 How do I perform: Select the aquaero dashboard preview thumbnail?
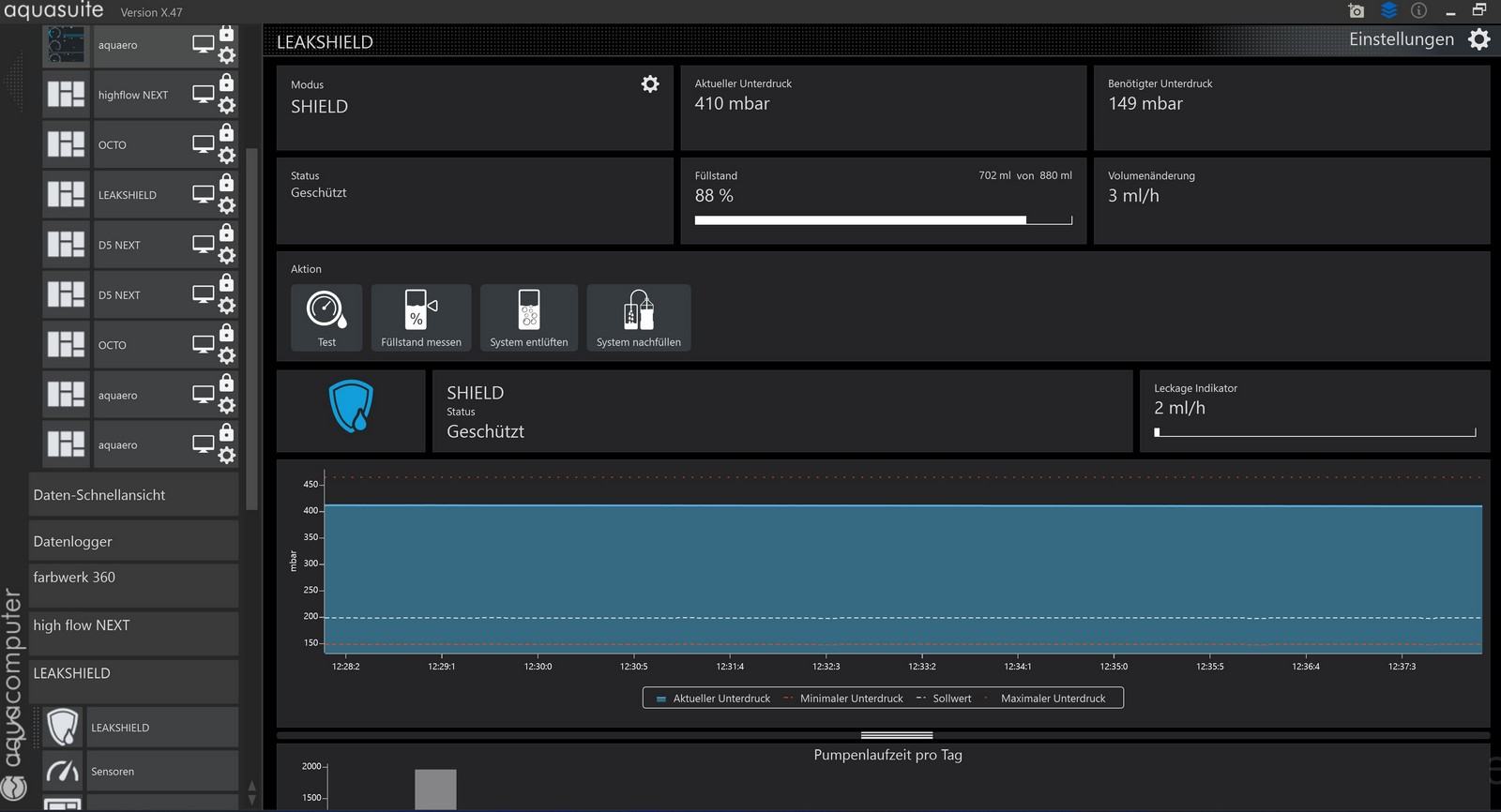click(66, 45)
